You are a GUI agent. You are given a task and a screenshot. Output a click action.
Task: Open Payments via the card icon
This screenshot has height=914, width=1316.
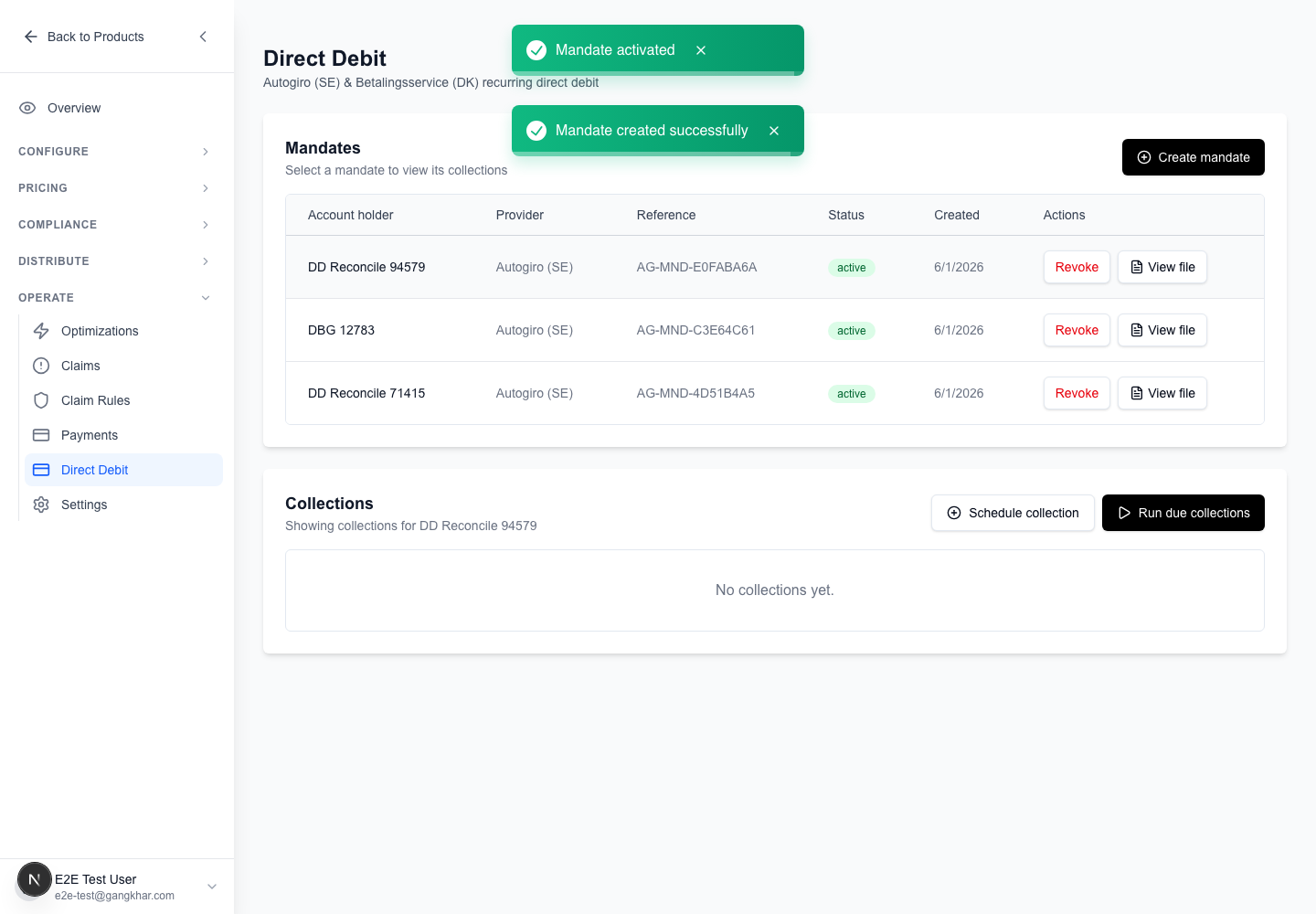pyautogui.click(x=41, y=435)
